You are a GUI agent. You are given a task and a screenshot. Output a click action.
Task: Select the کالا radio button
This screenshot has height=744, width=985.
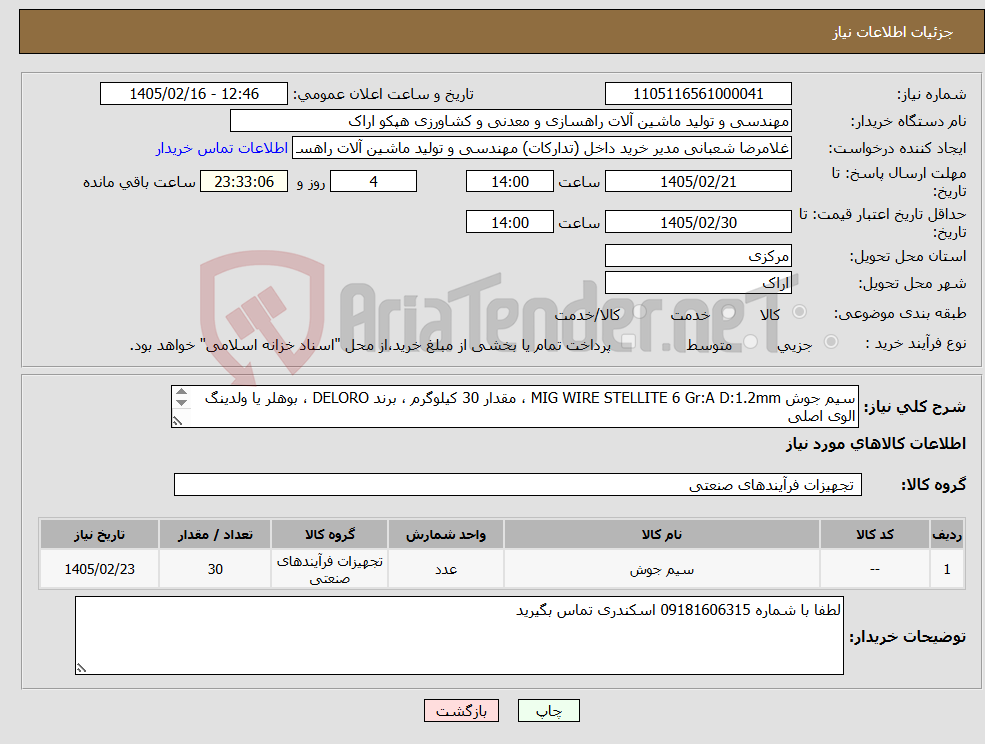click(x=800, y=312)
